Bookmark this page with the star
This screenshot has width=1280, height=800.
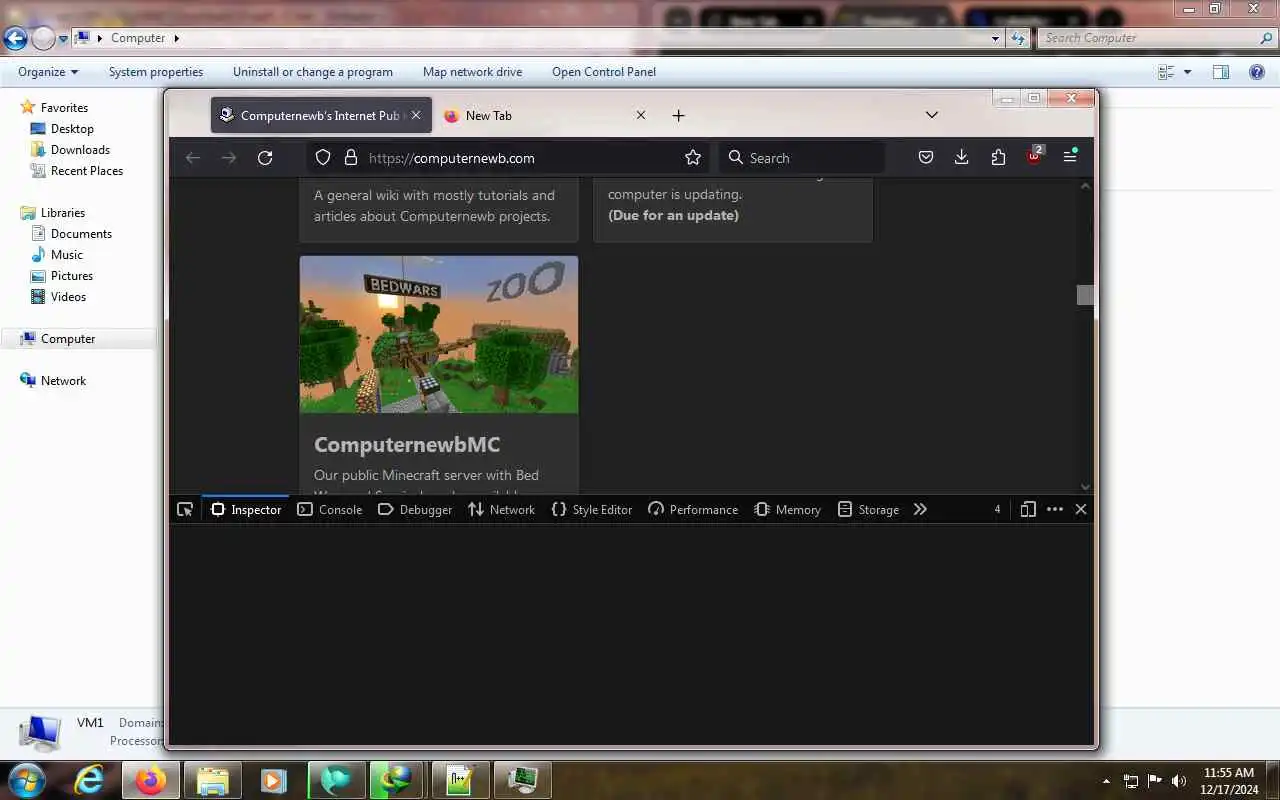point(693,158)
